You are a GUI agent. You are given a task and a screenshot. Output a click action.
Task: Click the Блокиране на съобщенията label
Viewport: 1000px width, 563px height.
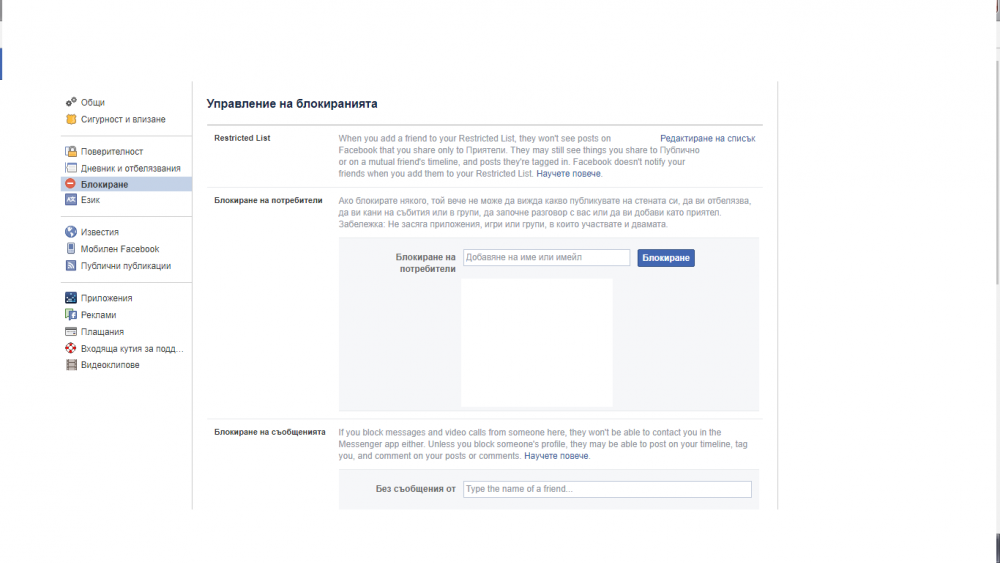tap(270, 432)
